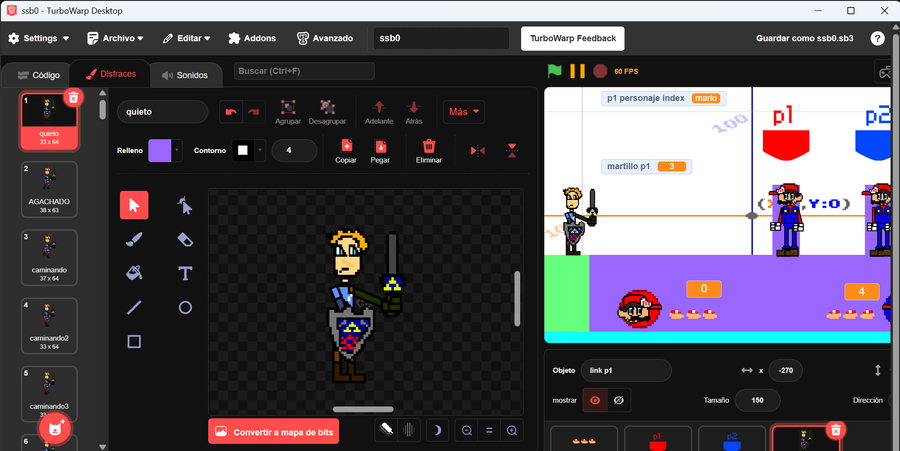Undo the last costume edit
This screenshot has height=451, width=900.
(231, 112)
